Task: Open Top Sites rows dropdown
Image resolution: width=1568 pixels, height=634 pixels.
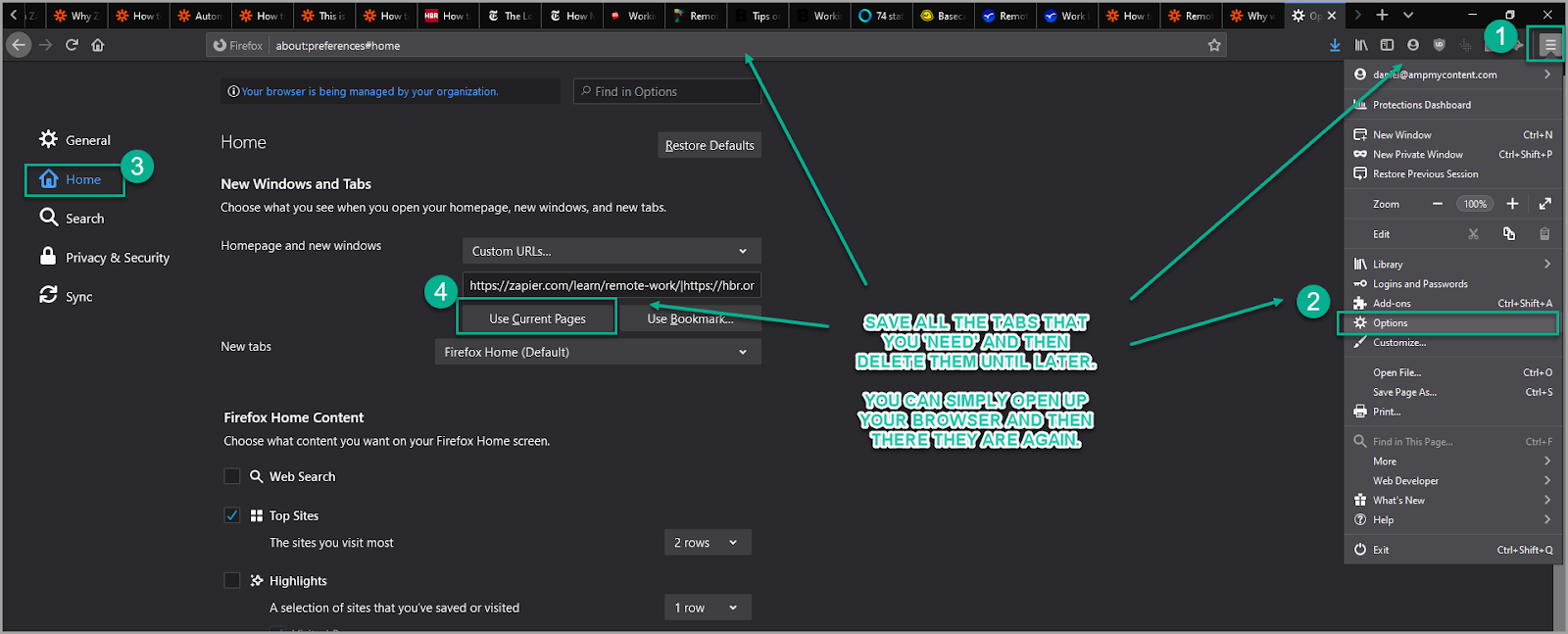Action: (x=708, y=543)
